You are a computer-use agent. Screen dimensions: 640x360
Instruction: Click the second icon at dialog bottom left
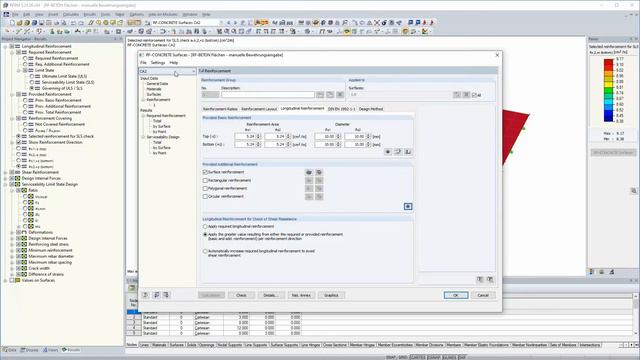[x=156, y=295]
